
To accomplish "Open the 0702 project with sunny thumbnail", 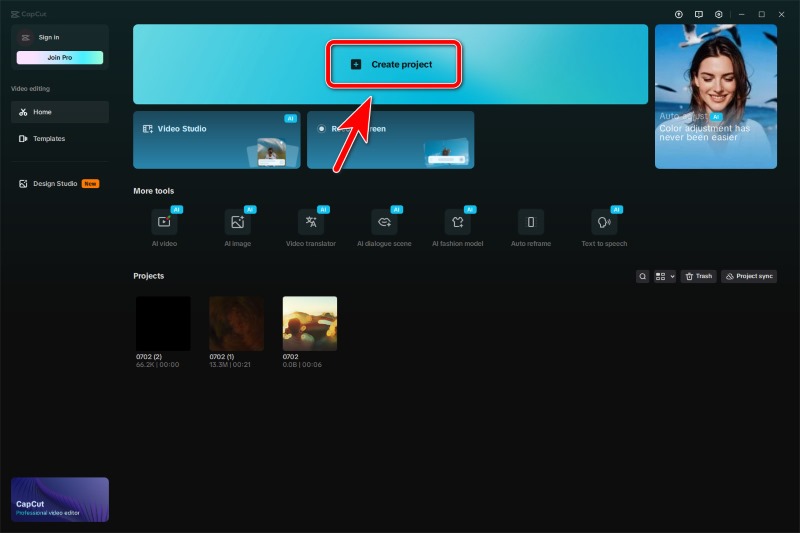I will [x=310, y=323].
